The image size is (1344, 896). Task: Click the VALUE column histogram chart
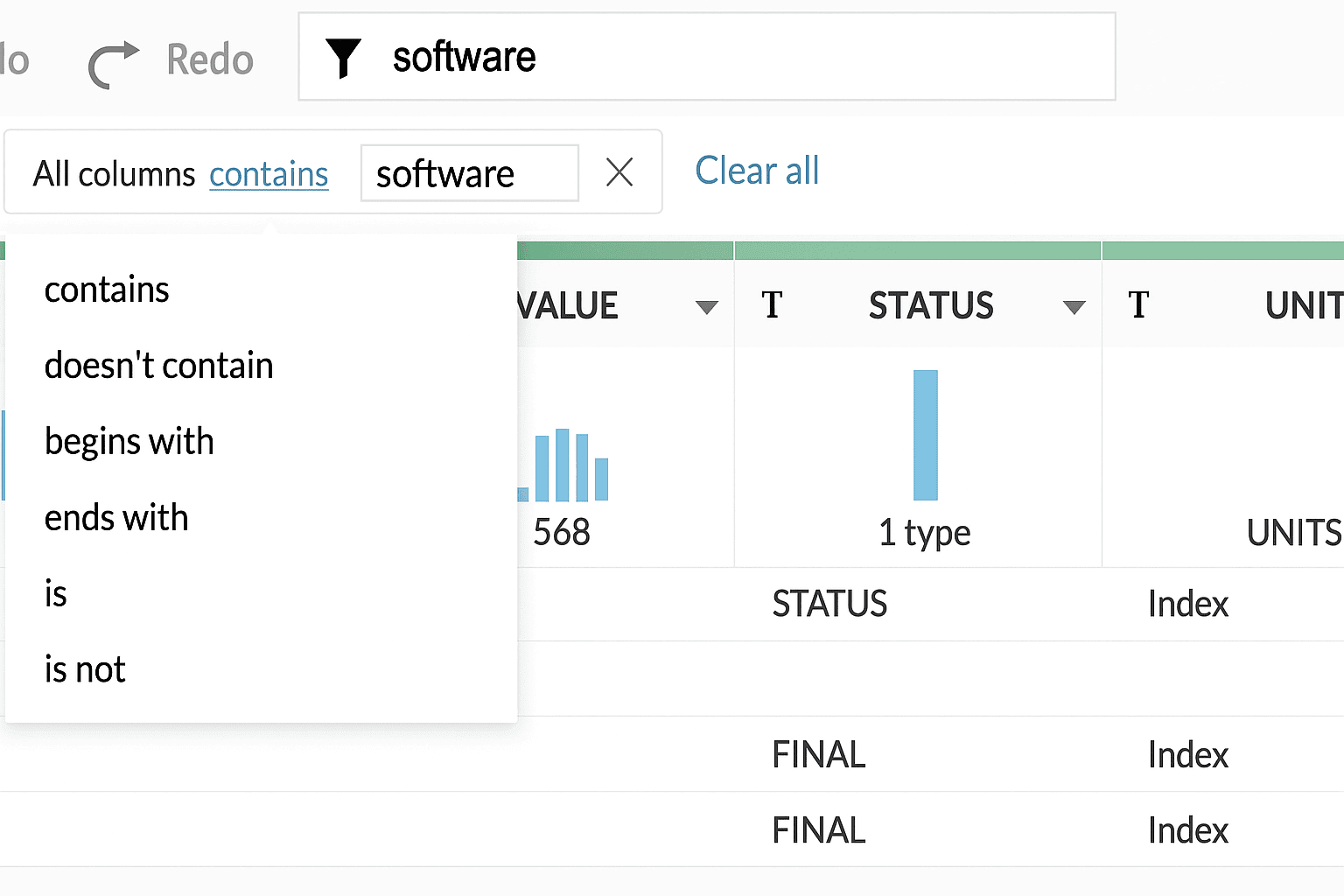[x=564, y=465]
